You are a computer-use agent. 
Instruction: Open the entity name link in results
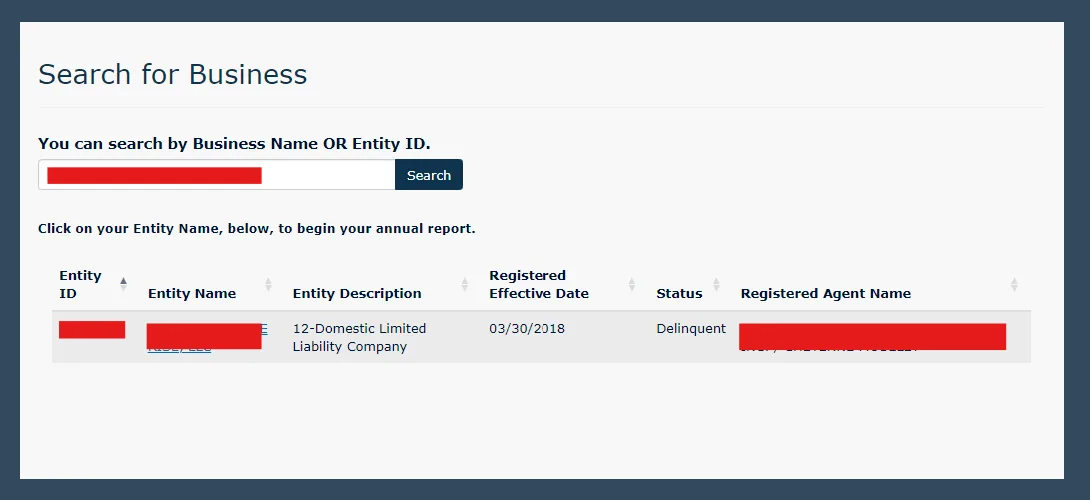point(207,337)
